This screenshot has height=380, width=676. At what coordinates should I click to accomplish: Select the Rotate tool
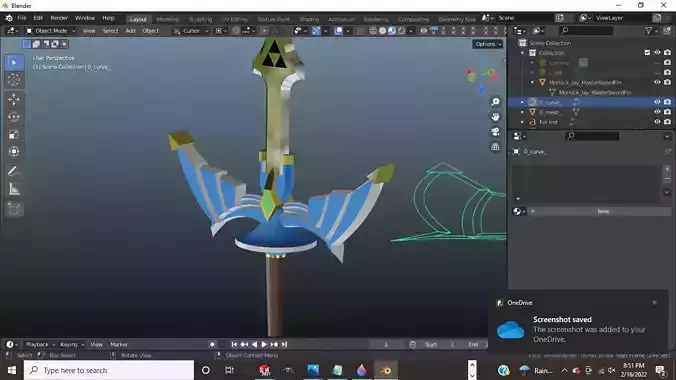coord(14,117)
